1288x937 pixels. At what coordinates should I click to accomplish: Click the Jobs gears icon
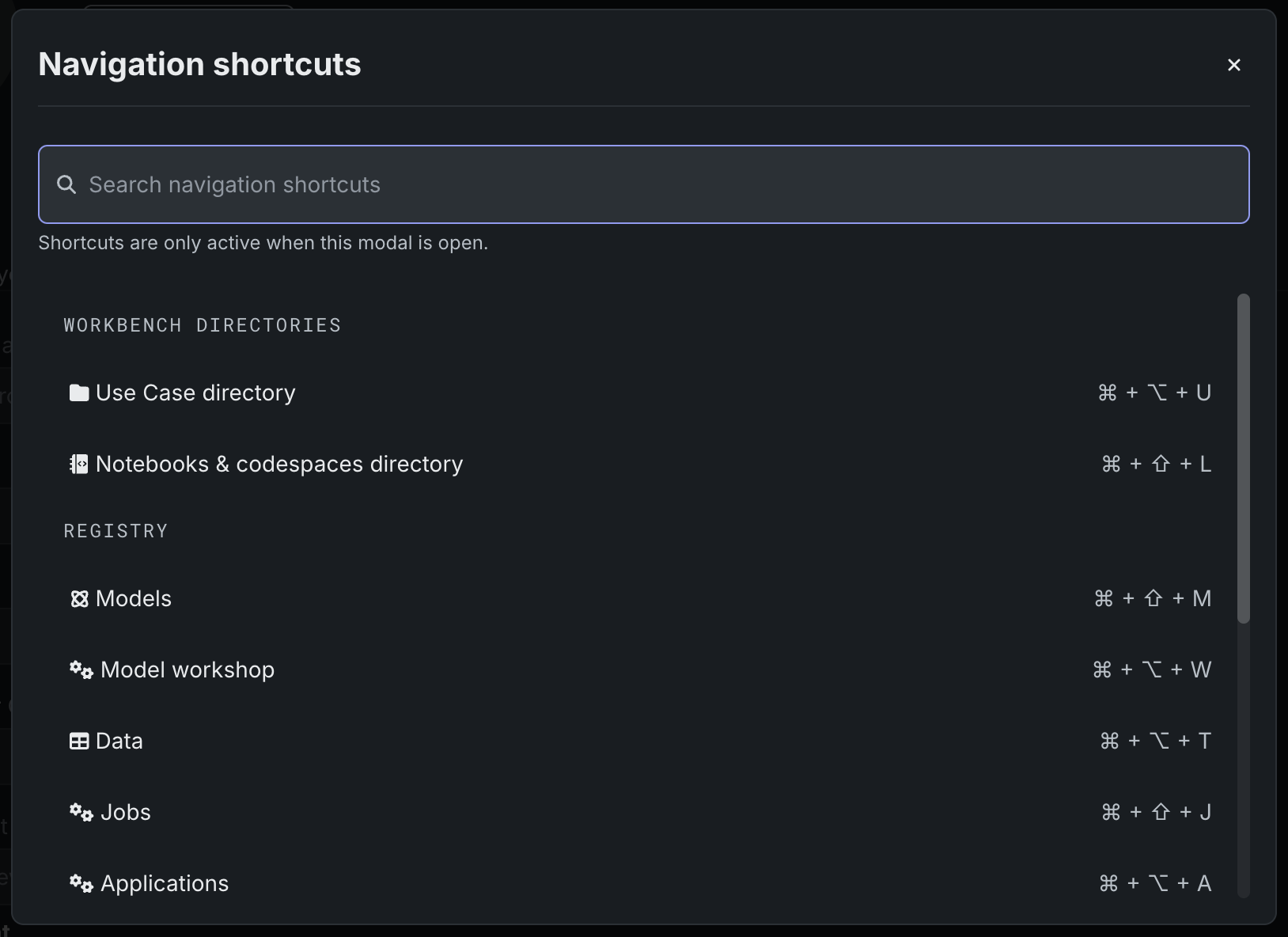coord(81,813)
